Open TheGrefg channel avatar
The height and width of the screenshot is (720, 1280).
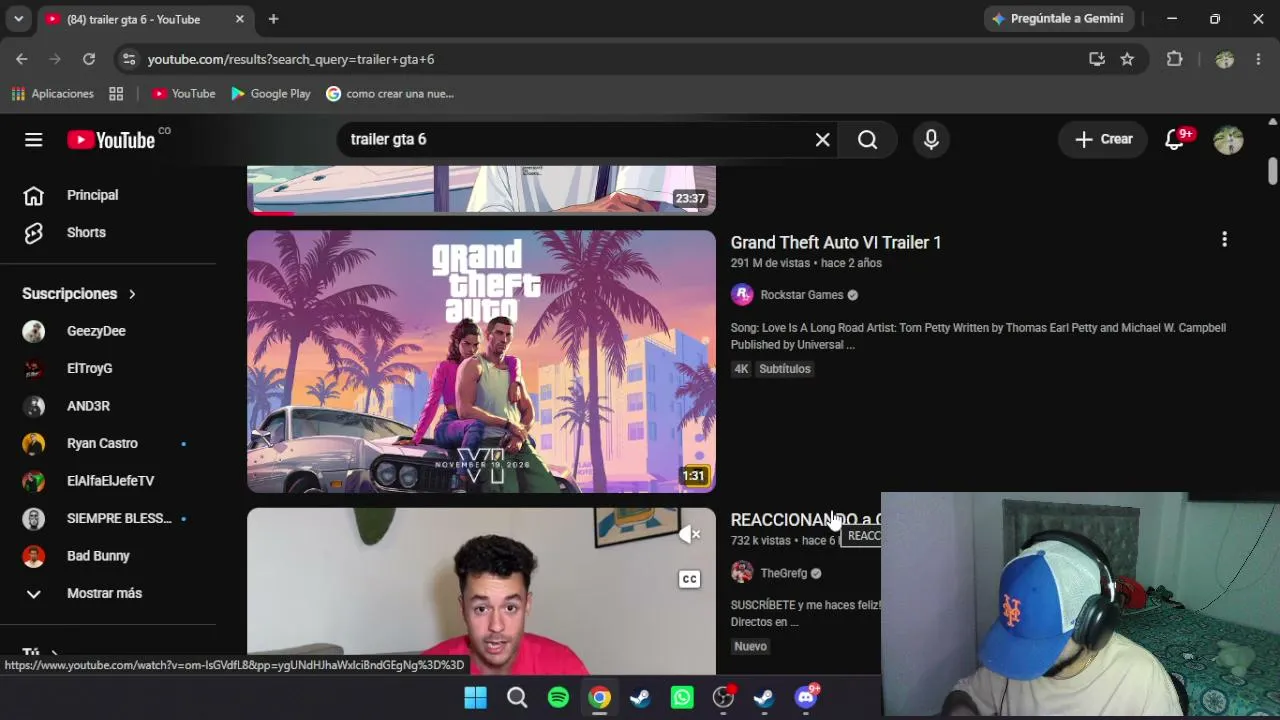[742, 573]
